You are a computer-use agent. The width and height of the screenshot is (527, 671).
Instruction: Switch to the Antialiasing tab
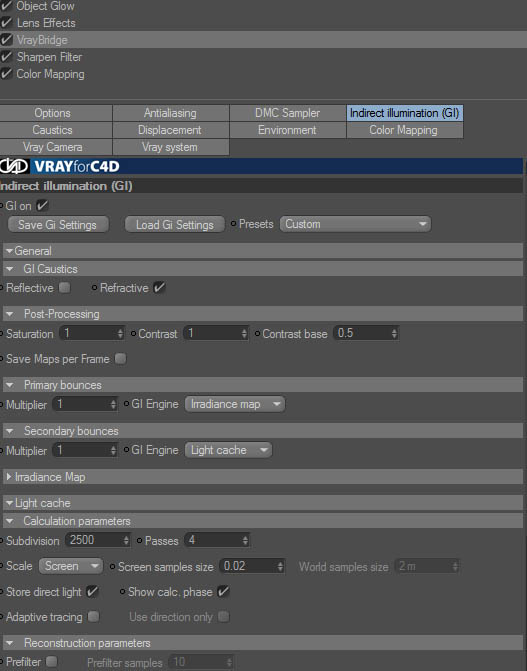(x=170, y=113)
